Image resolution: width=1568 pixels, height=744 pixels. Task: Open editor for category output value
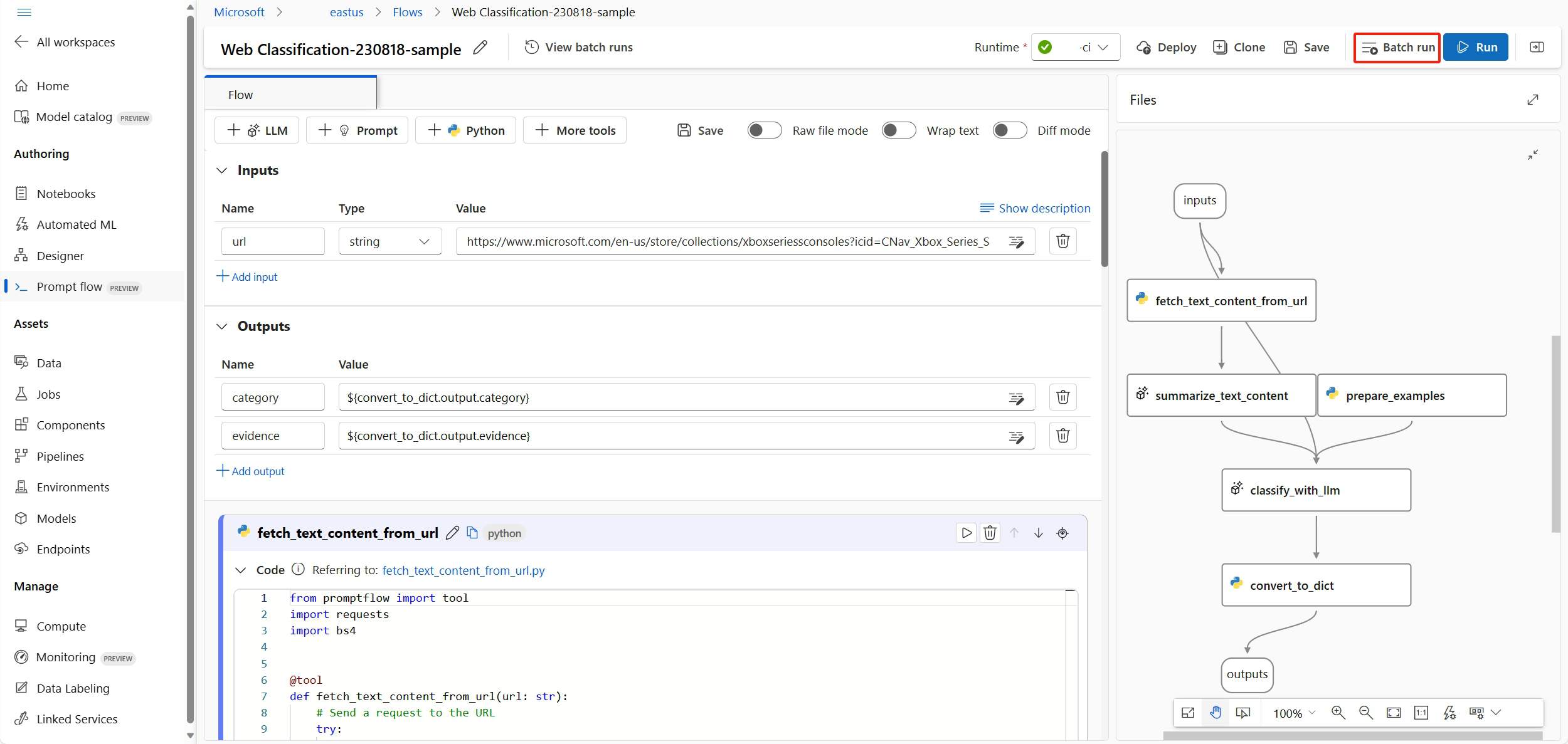click(1017, 398)
